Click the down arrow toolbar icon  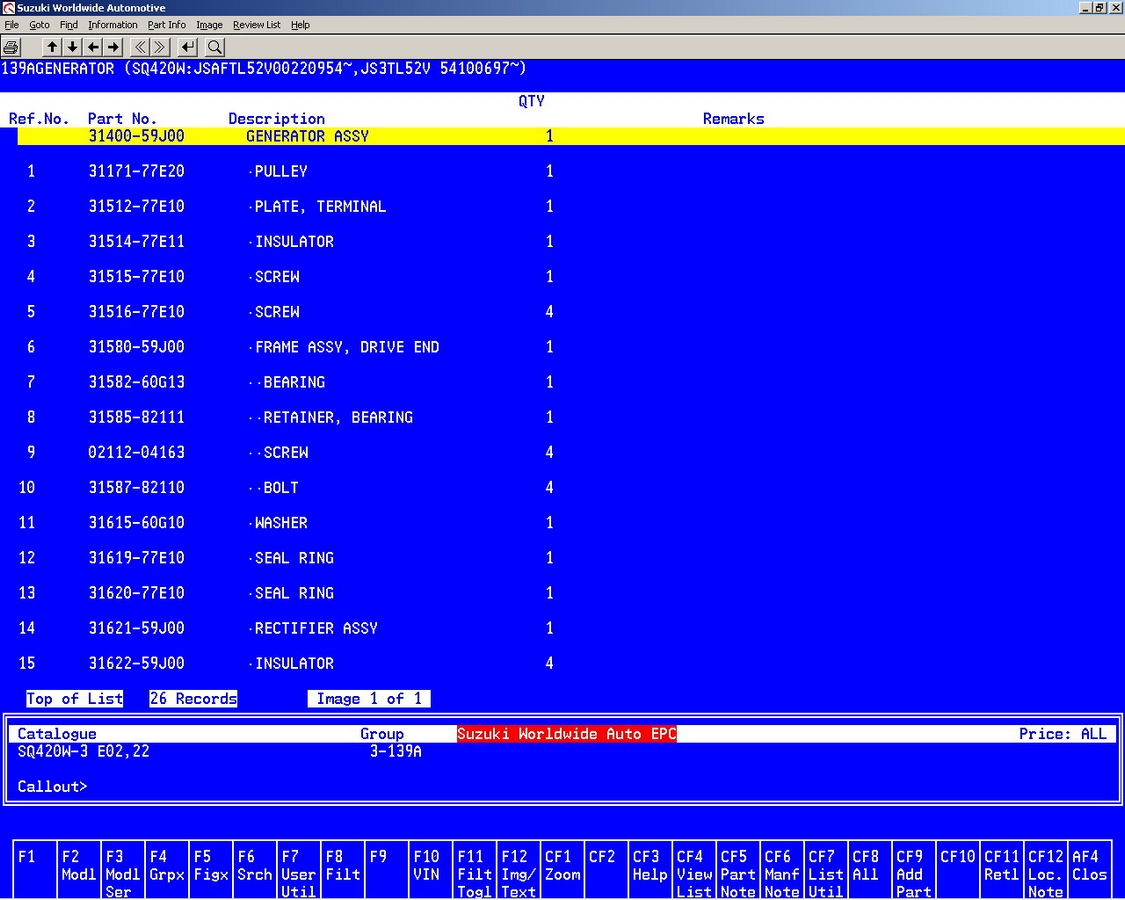pos(72,47)
